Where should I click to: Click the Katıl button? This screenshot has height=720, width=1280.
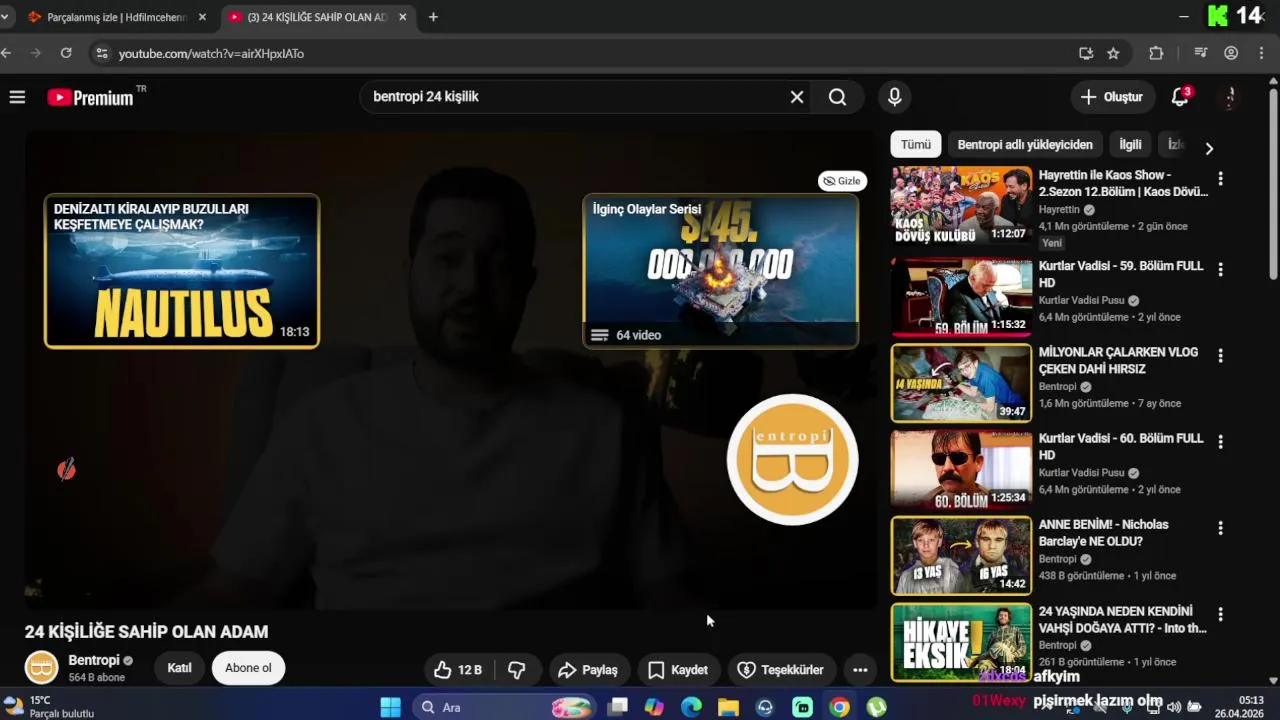pyautogui.click(x=179, y=668)
